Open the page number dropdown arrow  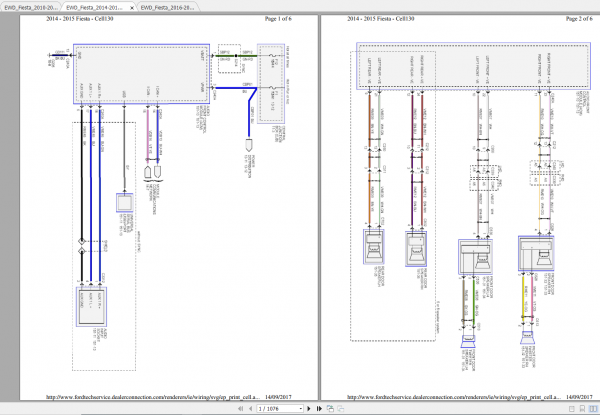point(301,408)
